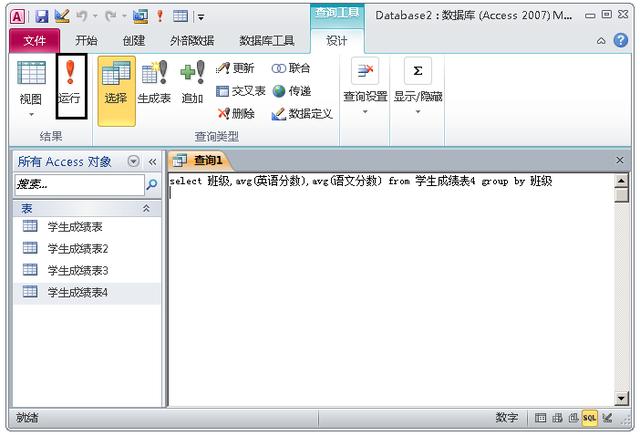Click the 交叉表 crosstab query icon
The image size is (640, 436).
(x=240, y=91)
